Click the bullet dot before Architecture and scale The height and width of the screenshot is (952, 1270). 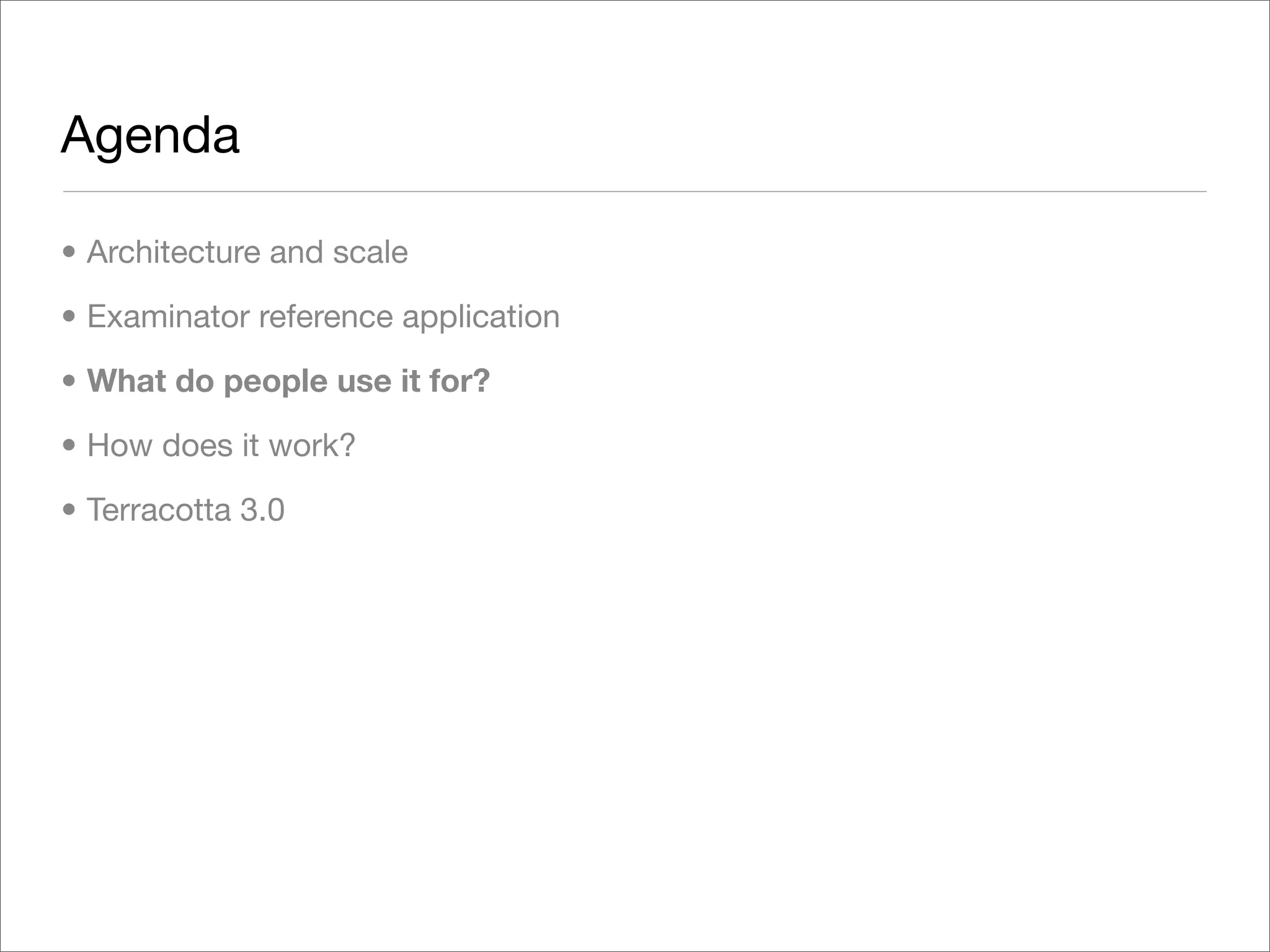click(x=69, y=252)
